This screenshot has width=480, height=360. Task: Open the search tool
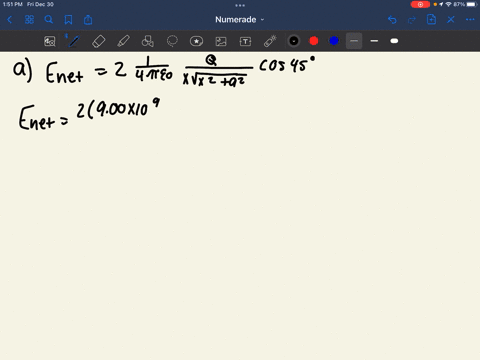[49, 20]
